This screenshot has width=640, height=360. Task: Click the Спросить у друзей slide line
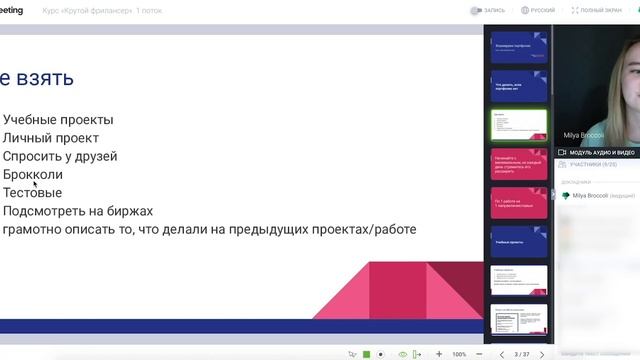[x=60, y=156]
